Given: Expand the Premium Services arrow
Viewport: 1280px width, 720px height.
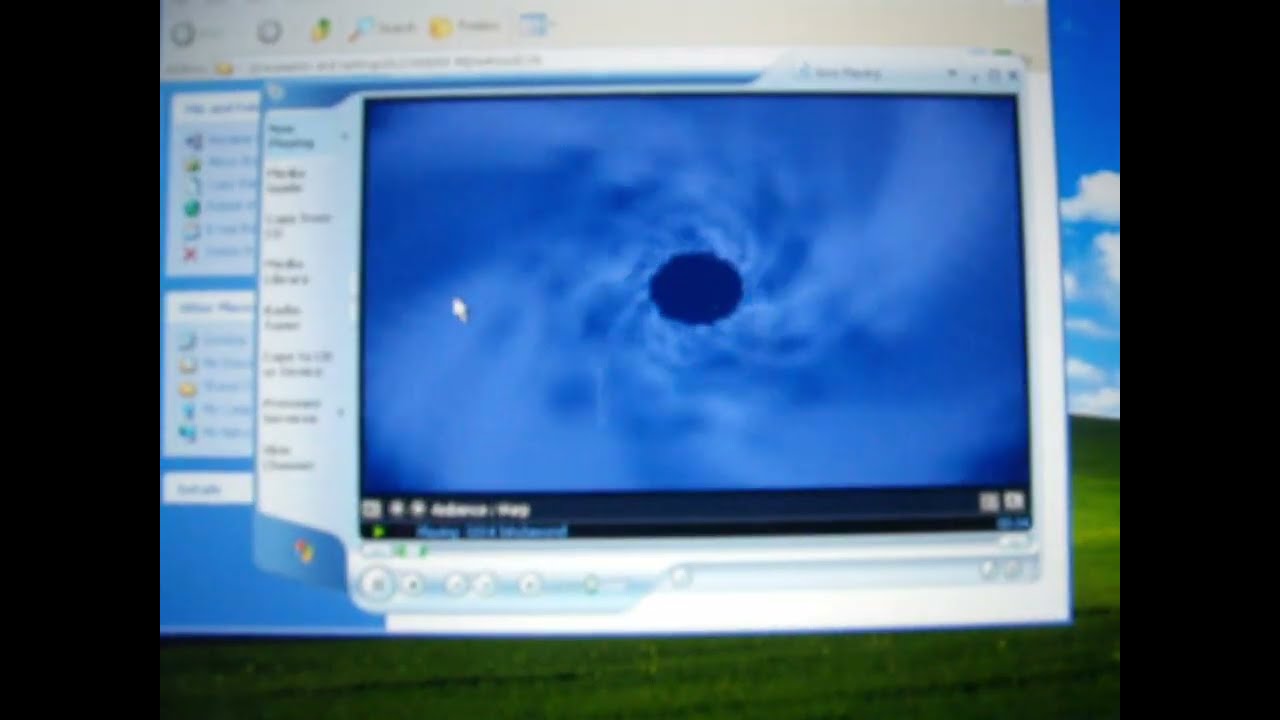Looking at the screenshot, I should [x=342, y=411].
